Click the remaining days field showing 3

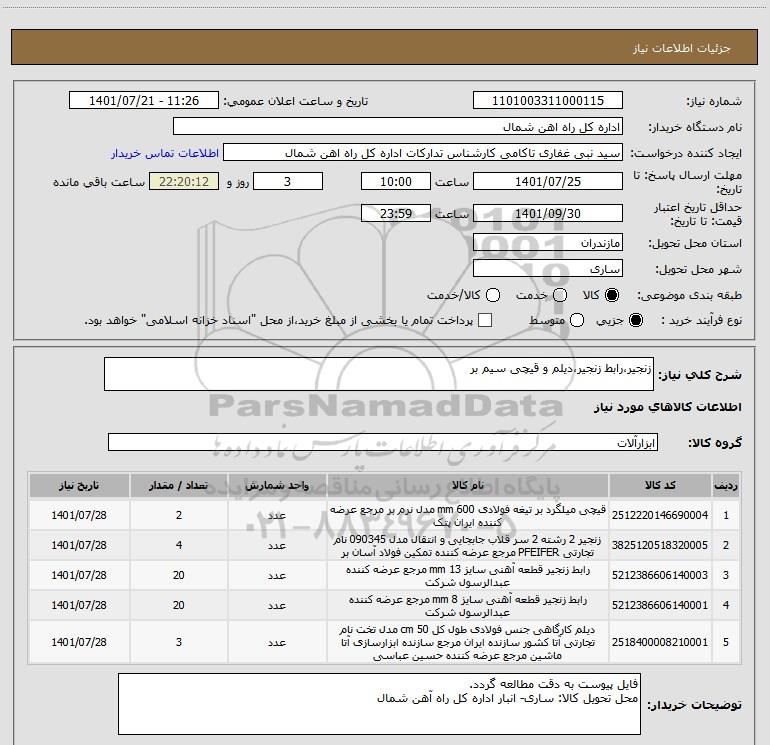pyautogui.click(x=288, y=181)
